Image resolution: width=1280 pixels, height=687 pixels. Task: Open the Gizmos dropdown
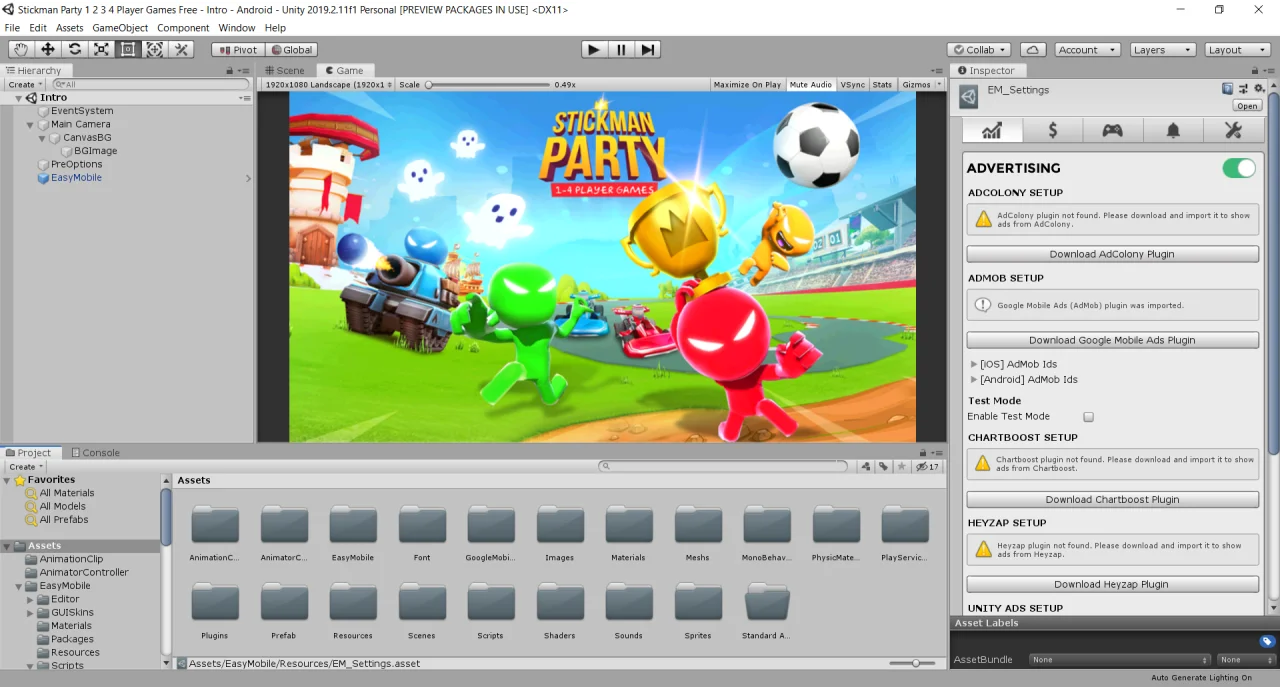pos(921,85)
